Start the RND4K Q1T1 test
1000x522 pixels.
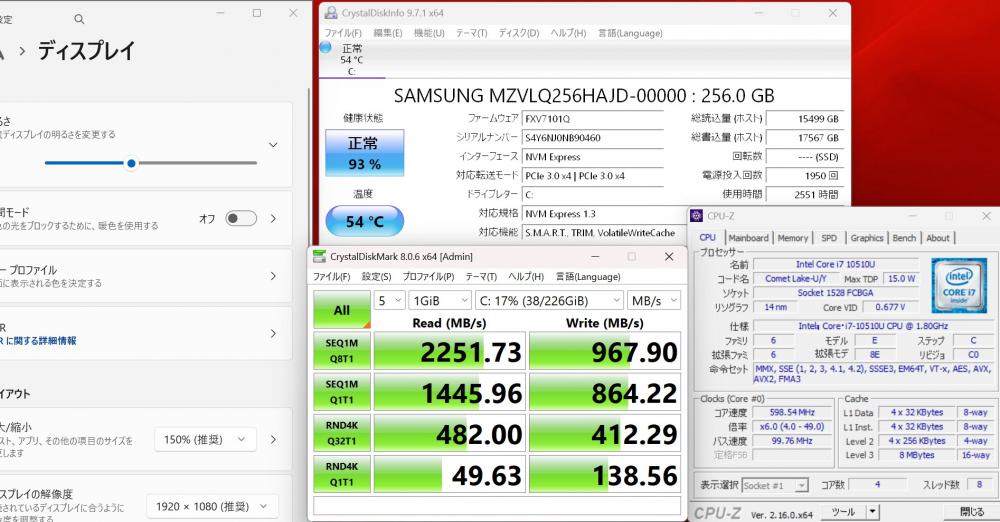pyautogui.click(x=342, y=474)
